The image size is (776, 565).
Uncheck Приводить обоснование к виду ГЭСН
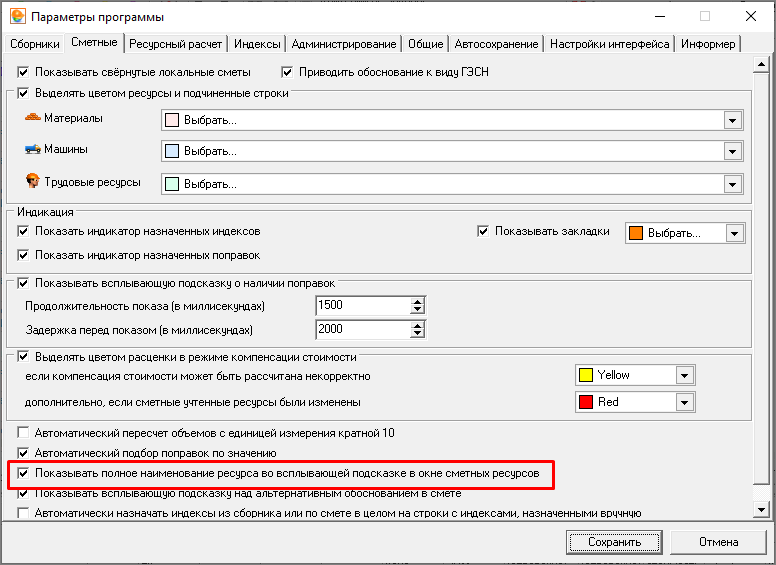288,72
